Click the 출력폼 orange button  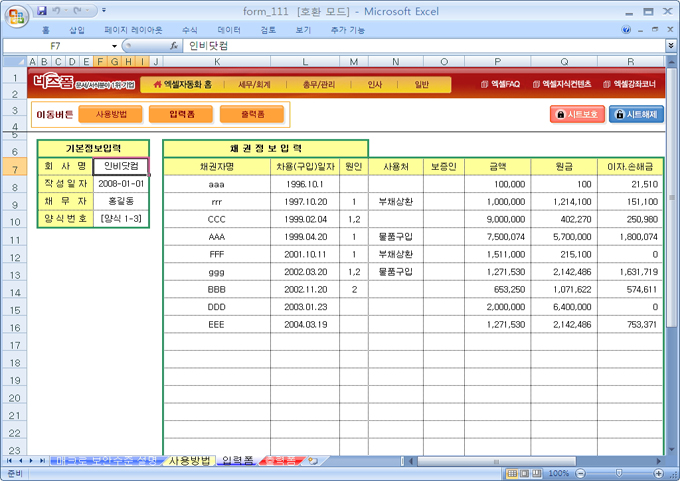pos(251,115)
